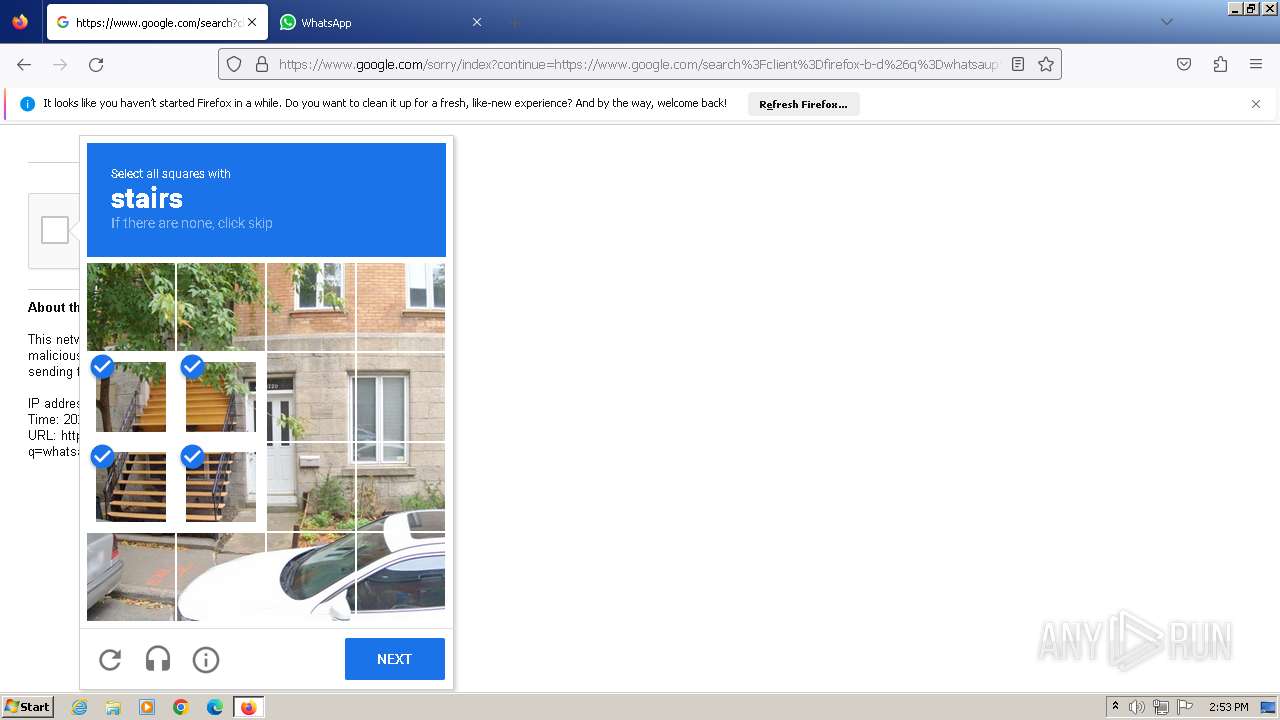Viewport: 1280px width, 720px height.
Task: Close the Google search tab
Action: point(252,22)
